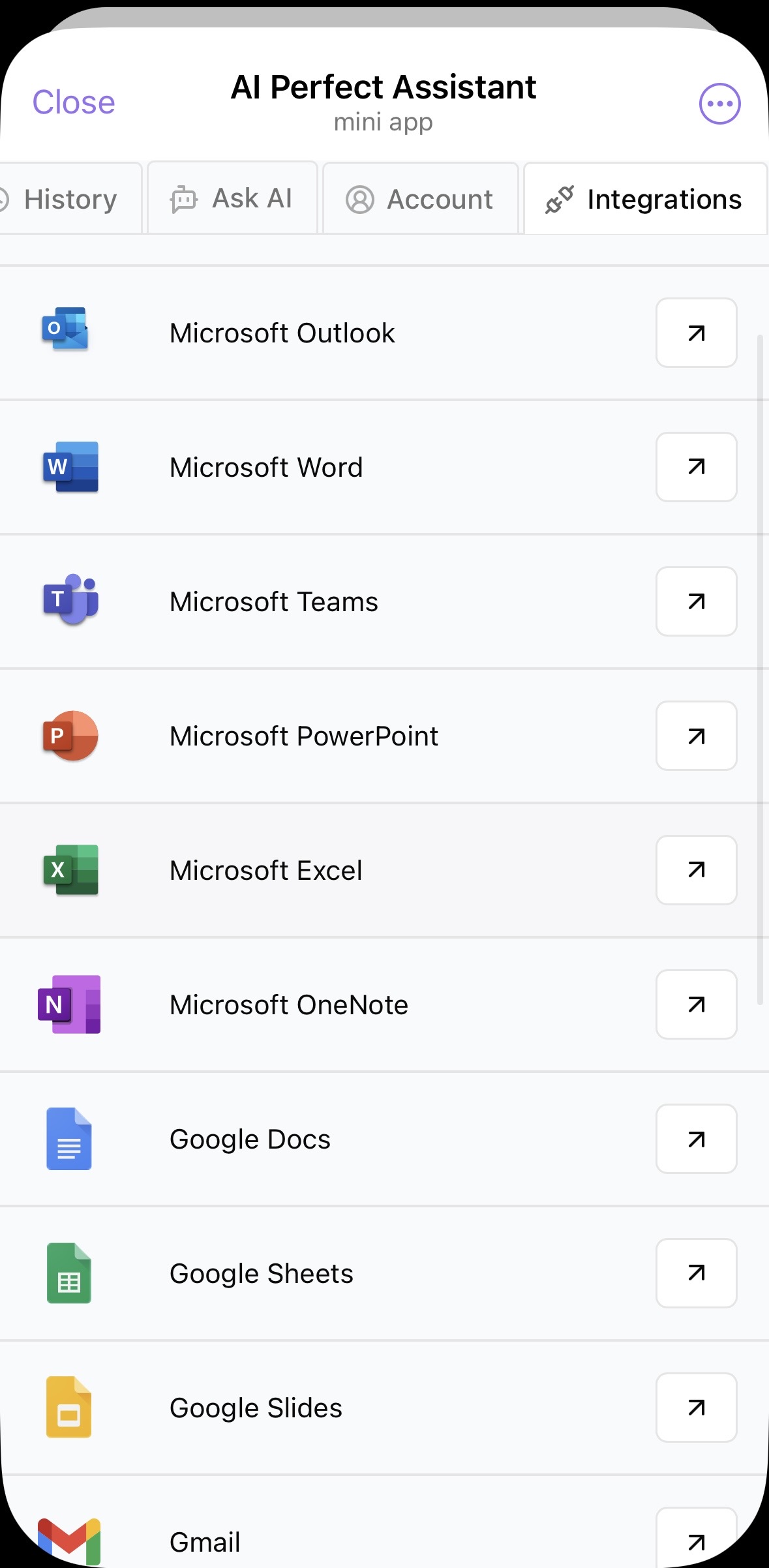Click the Microsoft Excel logo icon
Viewport: 769px width, 1568px height.
click(70, 870)
